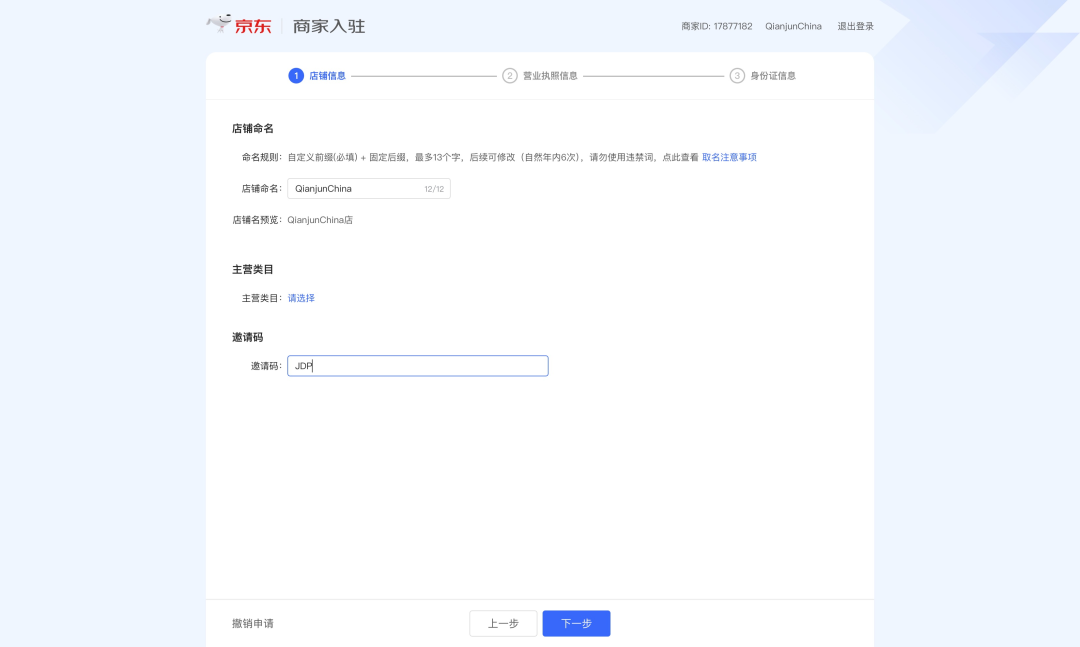Focus the 店铺命名 input containing QianjunChina
The width and height of the screenshot is (1080, 647).
click(x=355, y=188)
